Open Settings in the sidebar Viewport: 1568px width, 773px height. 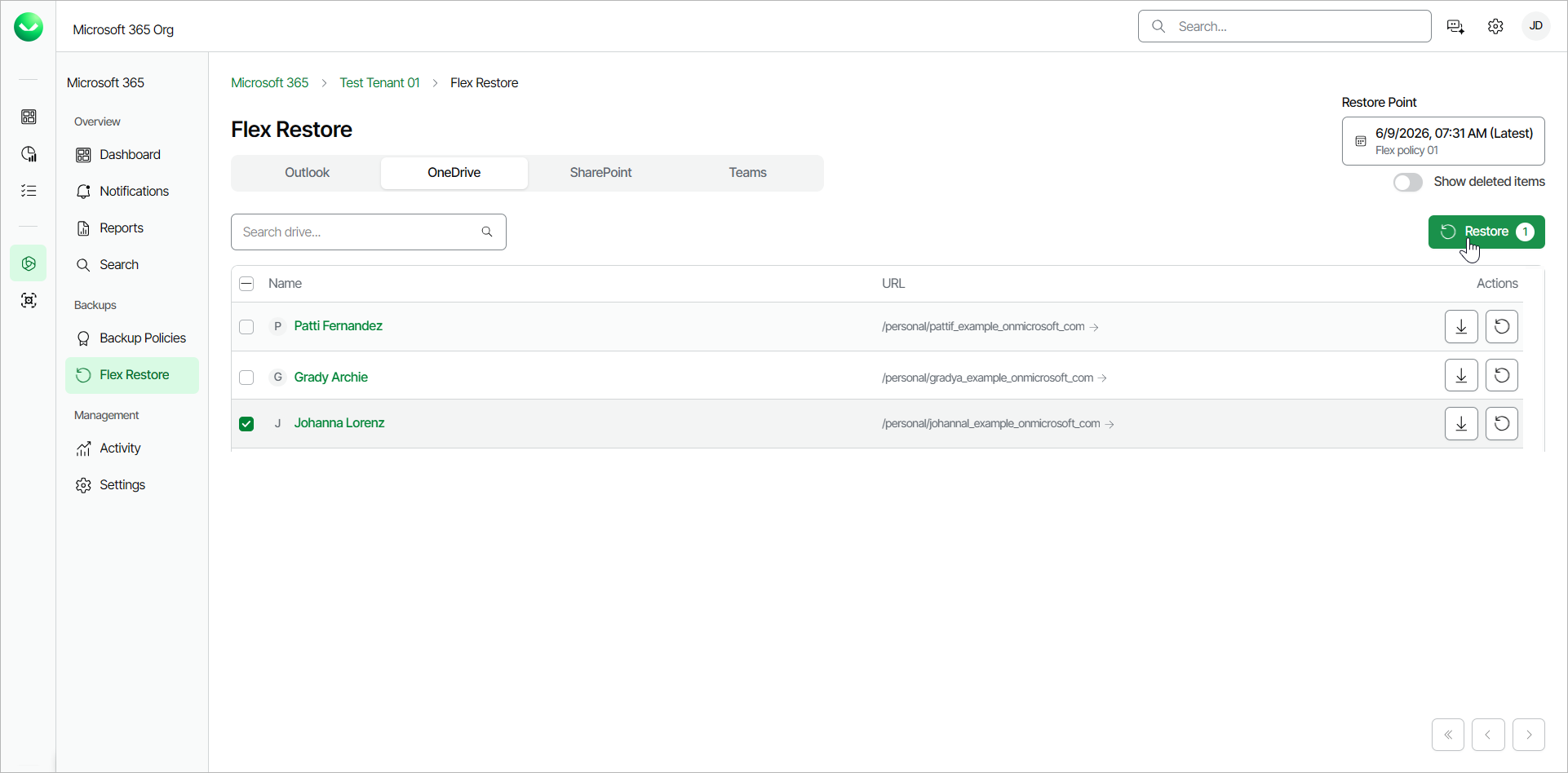[132, 485]
